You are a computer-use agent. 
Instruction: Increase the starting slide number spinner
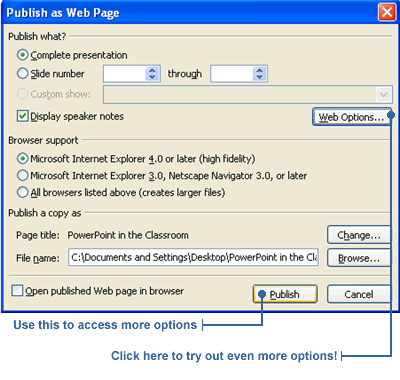[x=152, y=70]
